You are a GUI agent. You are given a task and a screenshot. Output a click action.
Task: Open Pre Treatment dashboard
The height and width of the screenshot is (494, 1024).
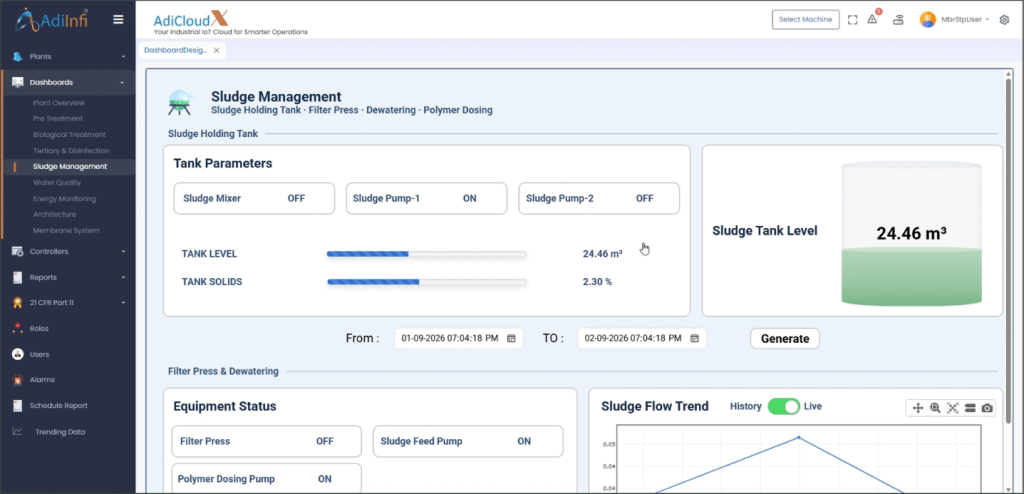coord(58,119)
